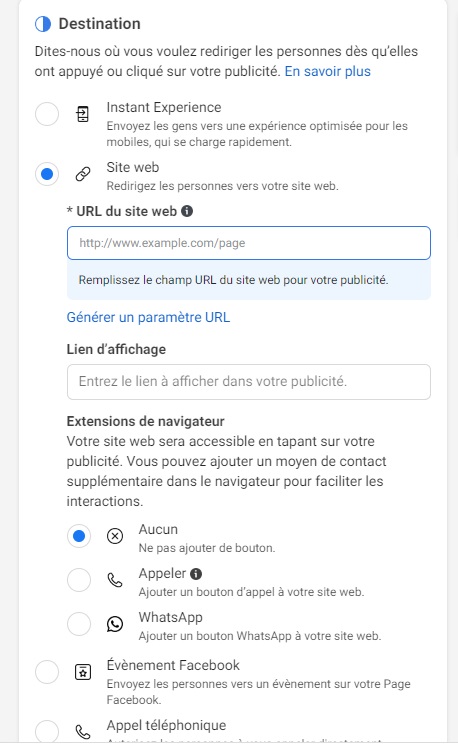Choose the WhatsApp radio option

(79, 624)
